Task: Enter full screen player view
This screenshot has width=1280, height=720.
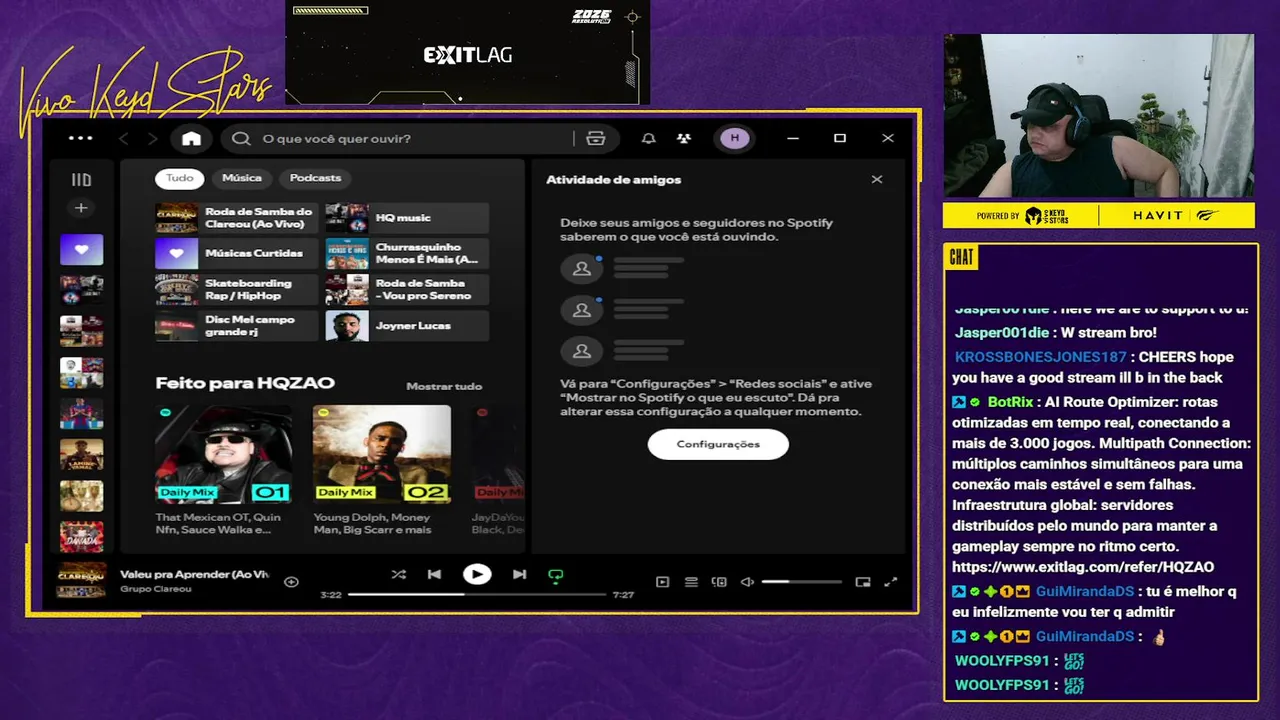Action: point(891,582)
